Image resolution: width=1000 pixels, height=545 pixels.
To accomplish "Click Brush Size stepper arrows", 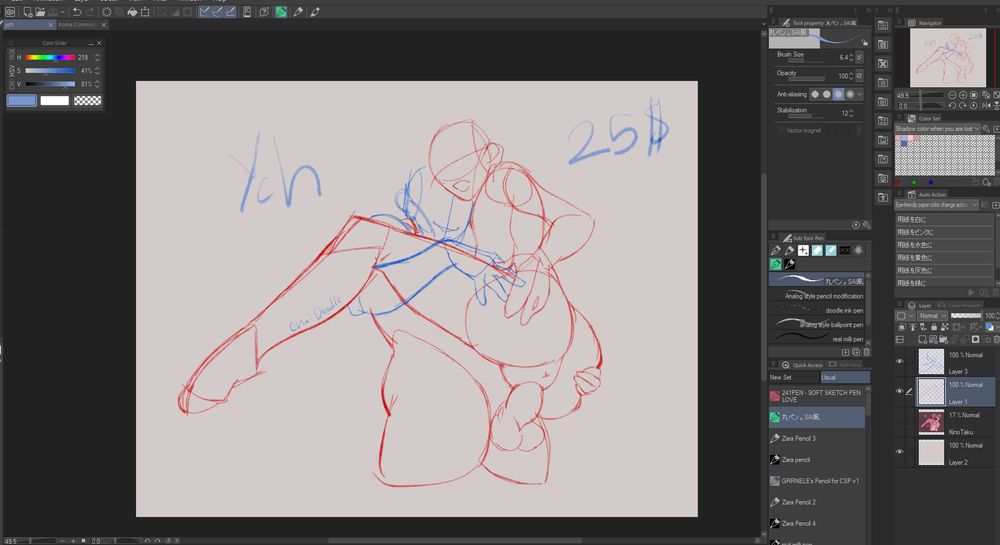I will click(851, 57).
